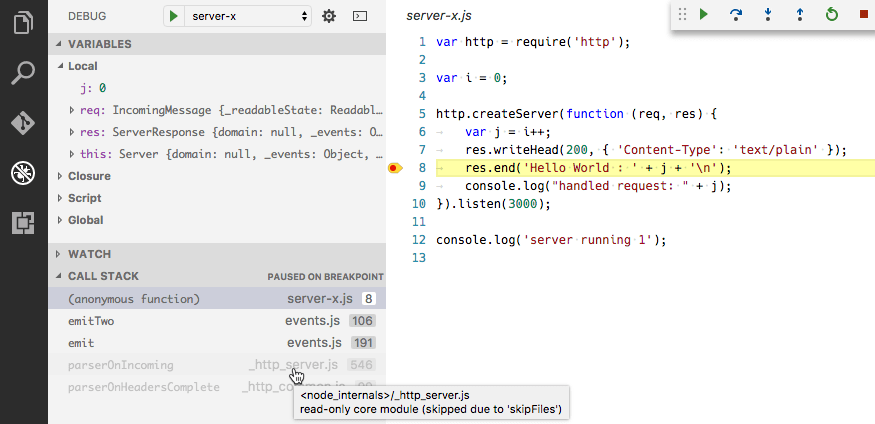
Task: Expand the req IncomingMessage variable
Action: tap(71, 110)
